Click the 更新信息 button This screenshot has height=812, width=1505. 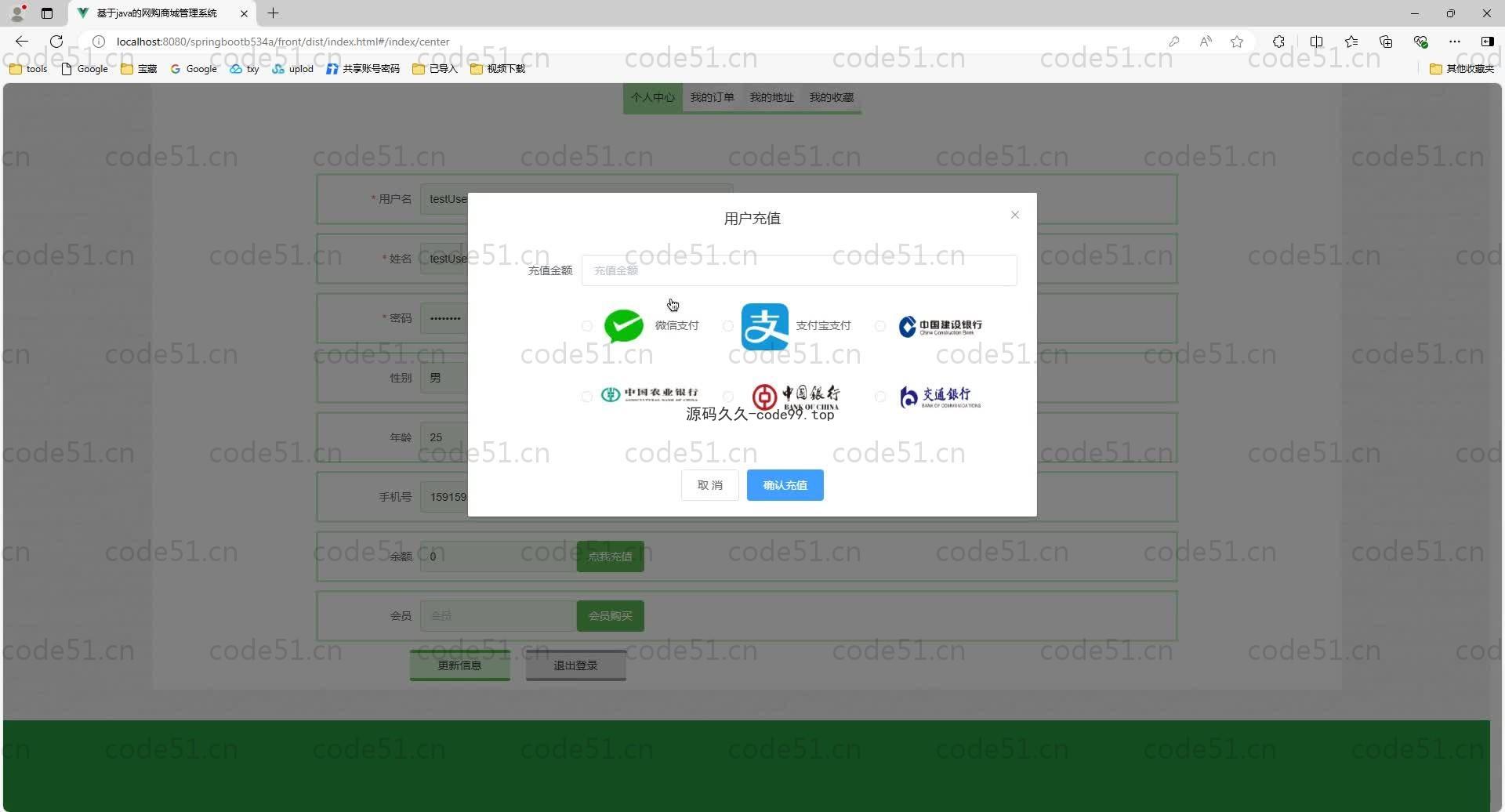460,665
